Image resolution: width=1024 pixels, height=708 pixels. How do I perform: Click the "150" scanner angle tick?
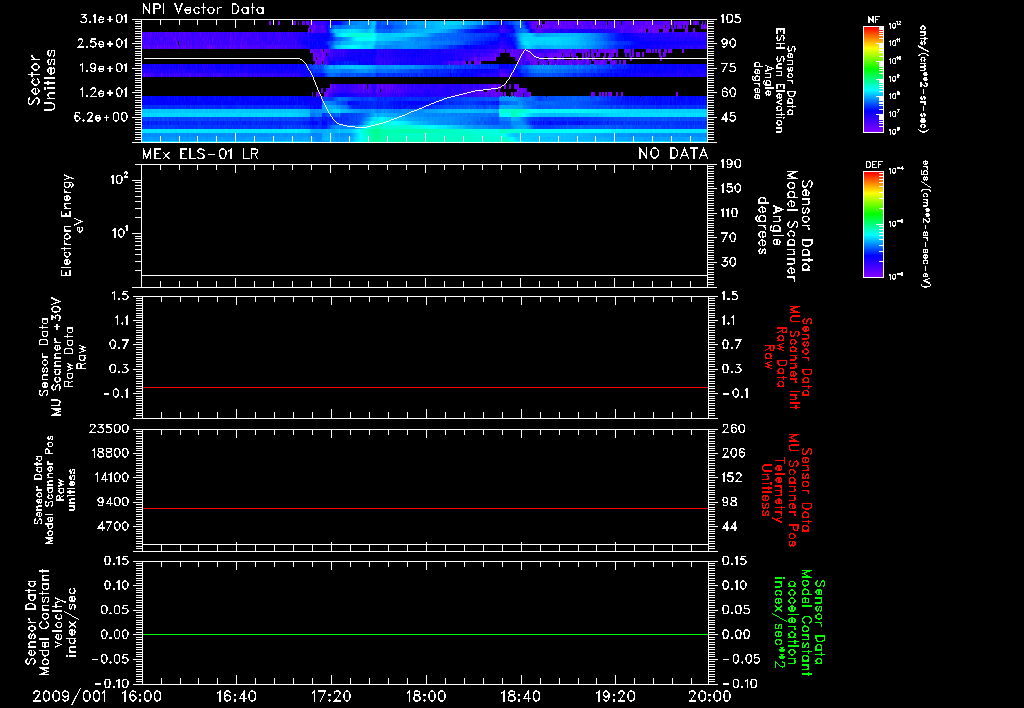pos(732,189)
